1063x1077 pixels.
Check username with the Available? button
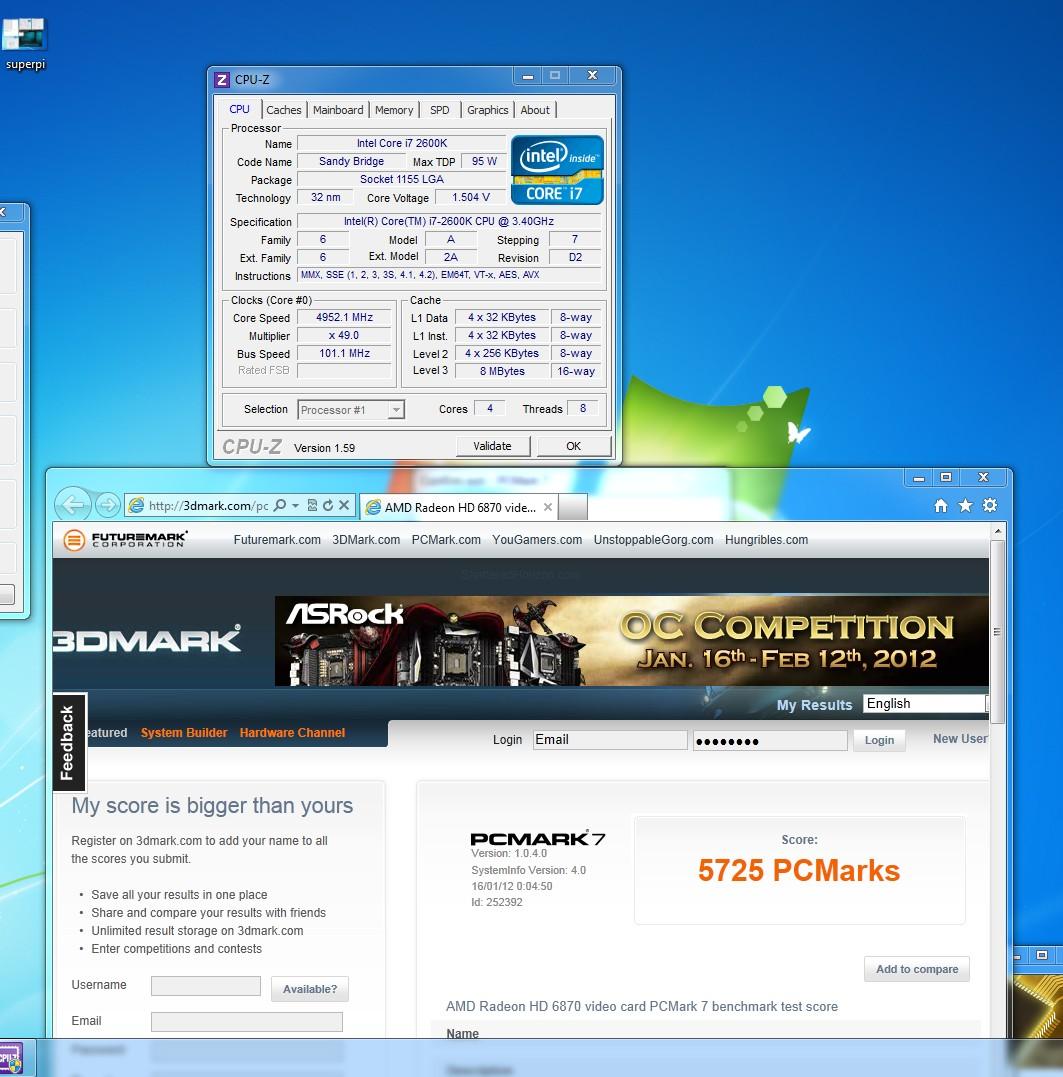point(310,989)
